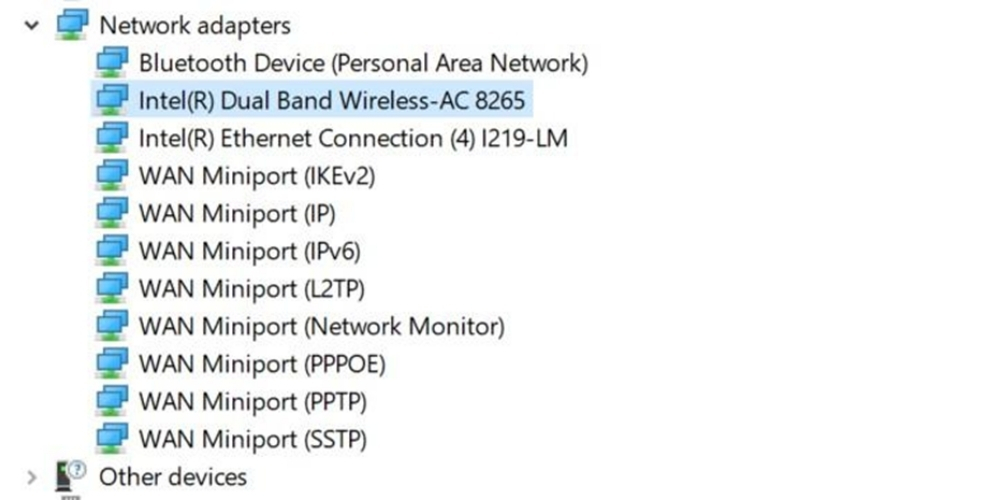The height and width of the screenshot is (500, 1000).
Task: Click the WAN Miniport (SSTP) icon
Action: [x=112, y=439]
